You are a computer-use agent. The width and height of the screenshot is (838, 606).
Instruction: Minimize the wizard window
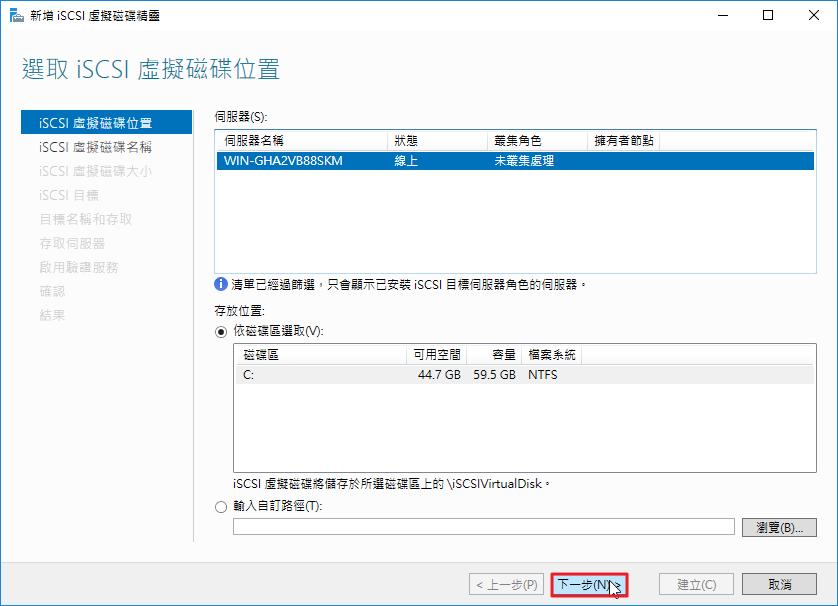pyautogui.click(x=723, y=15)
